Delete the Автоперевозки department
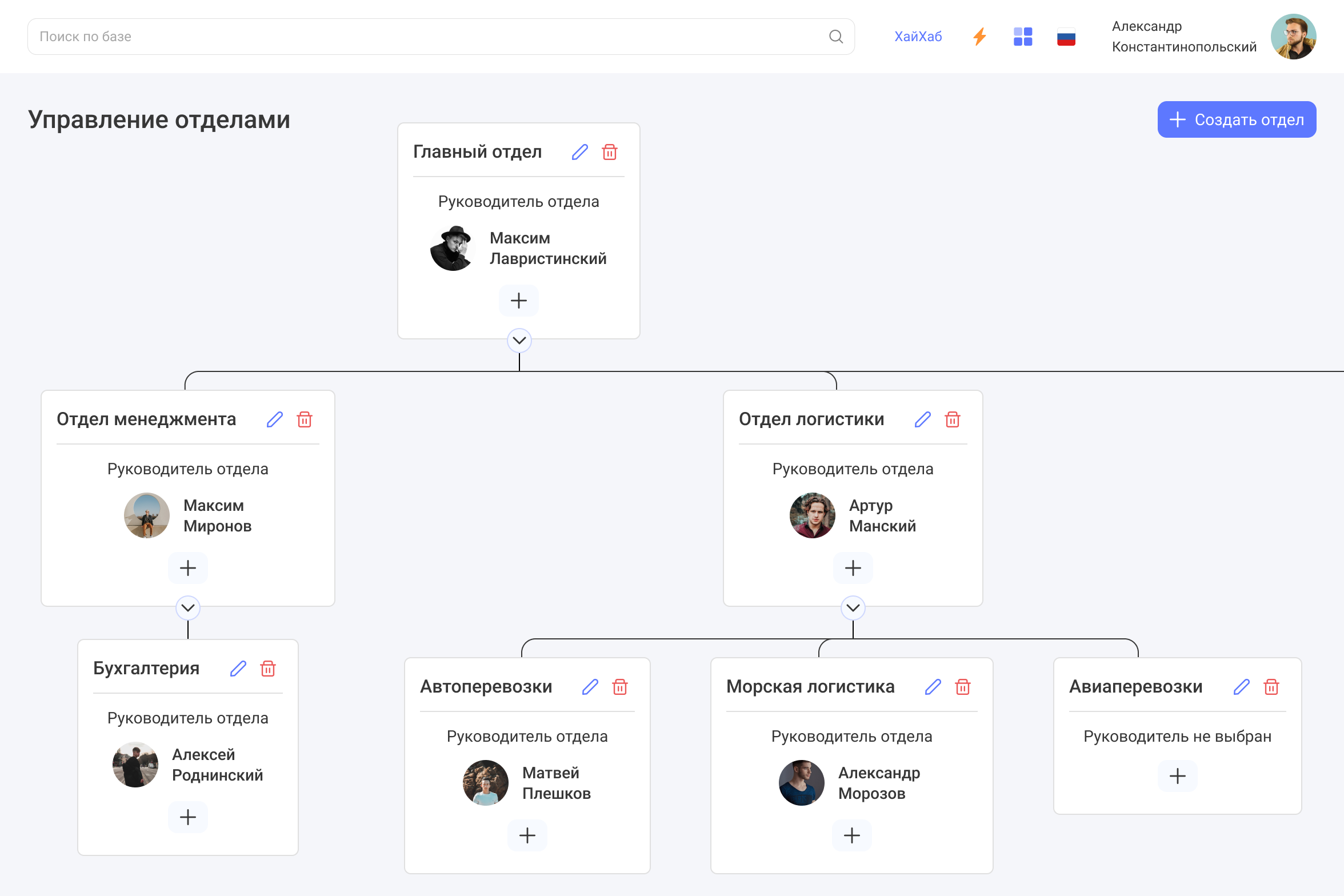 tap(620, 687)
